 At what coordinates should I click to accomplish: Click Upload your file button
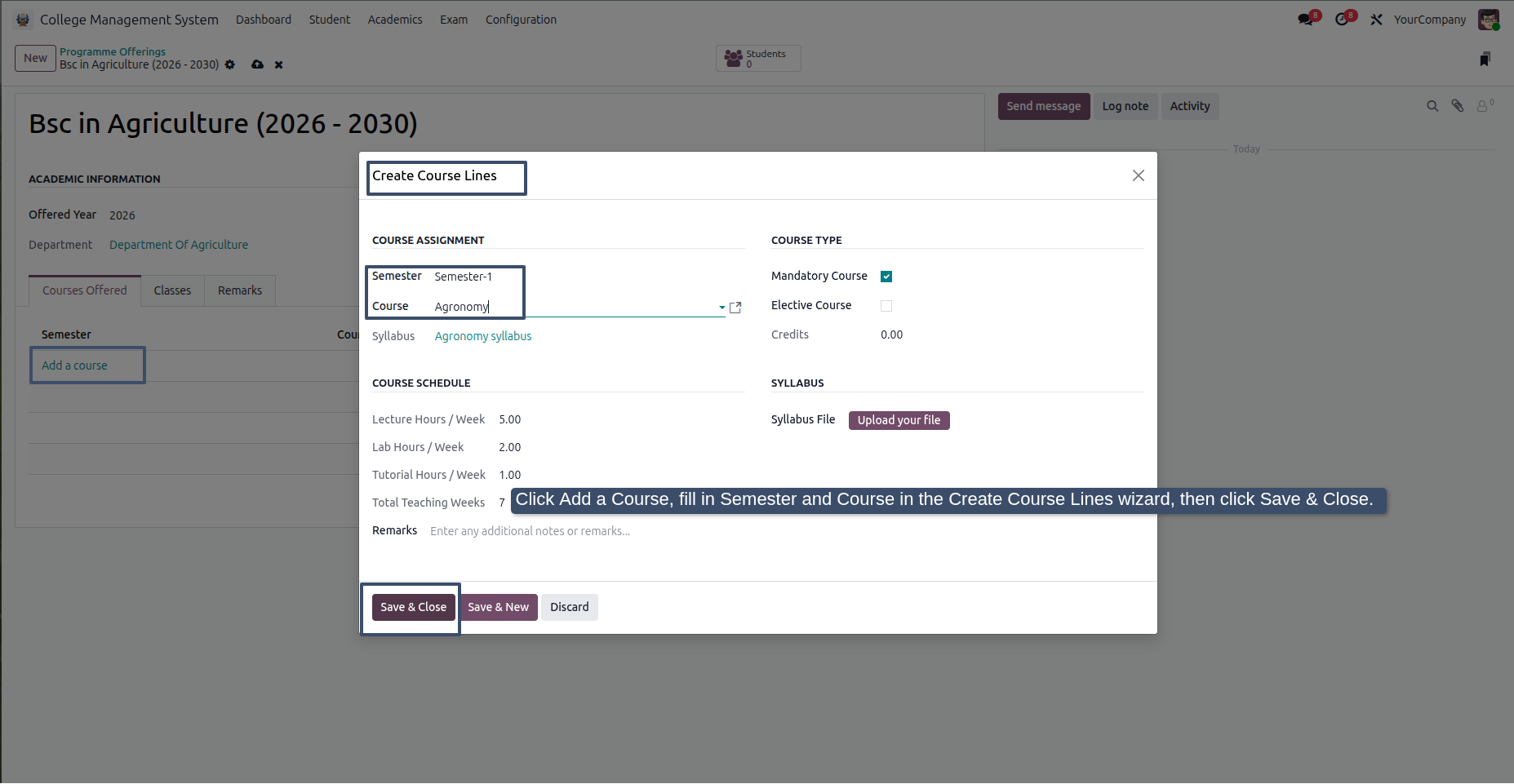tap(899, 420)
